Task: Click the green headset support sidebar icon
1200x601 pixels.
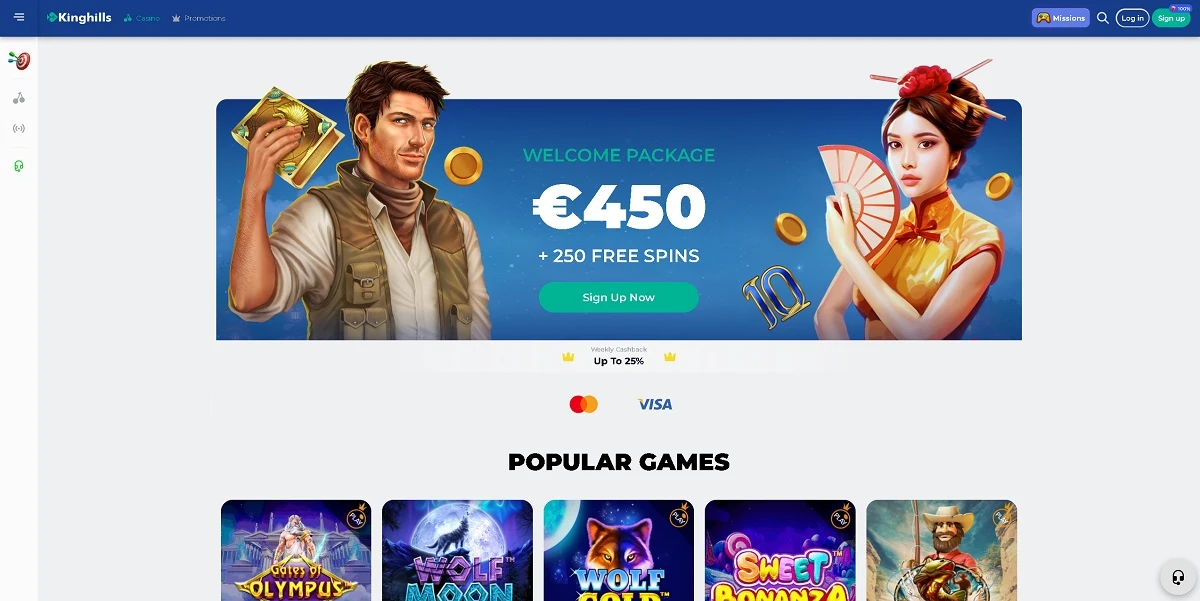Action: (x=19, y=165)
